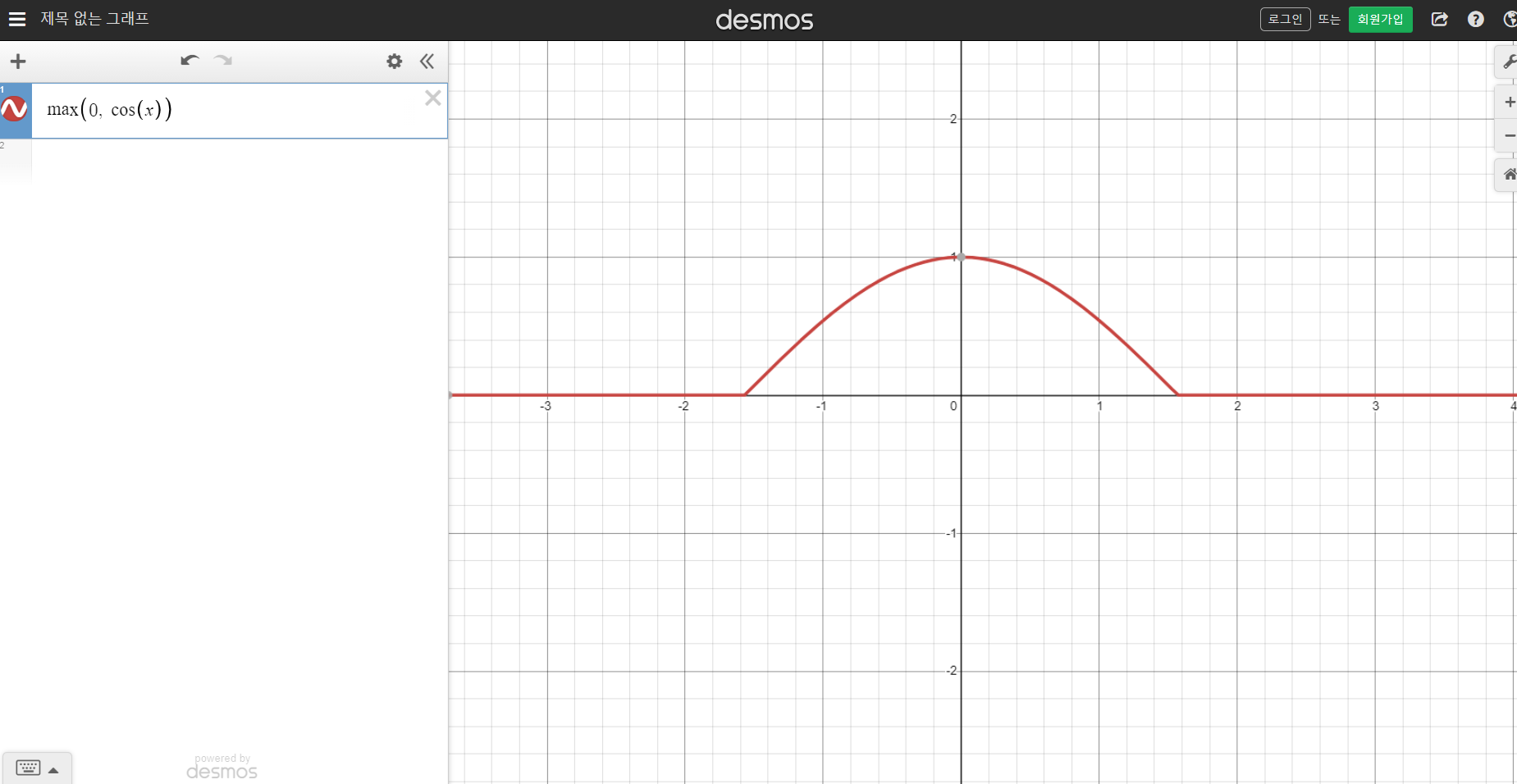This screenshot has width=1517, height=784.
Task: Click the 로그인 login button
Action: (1285, 19)
